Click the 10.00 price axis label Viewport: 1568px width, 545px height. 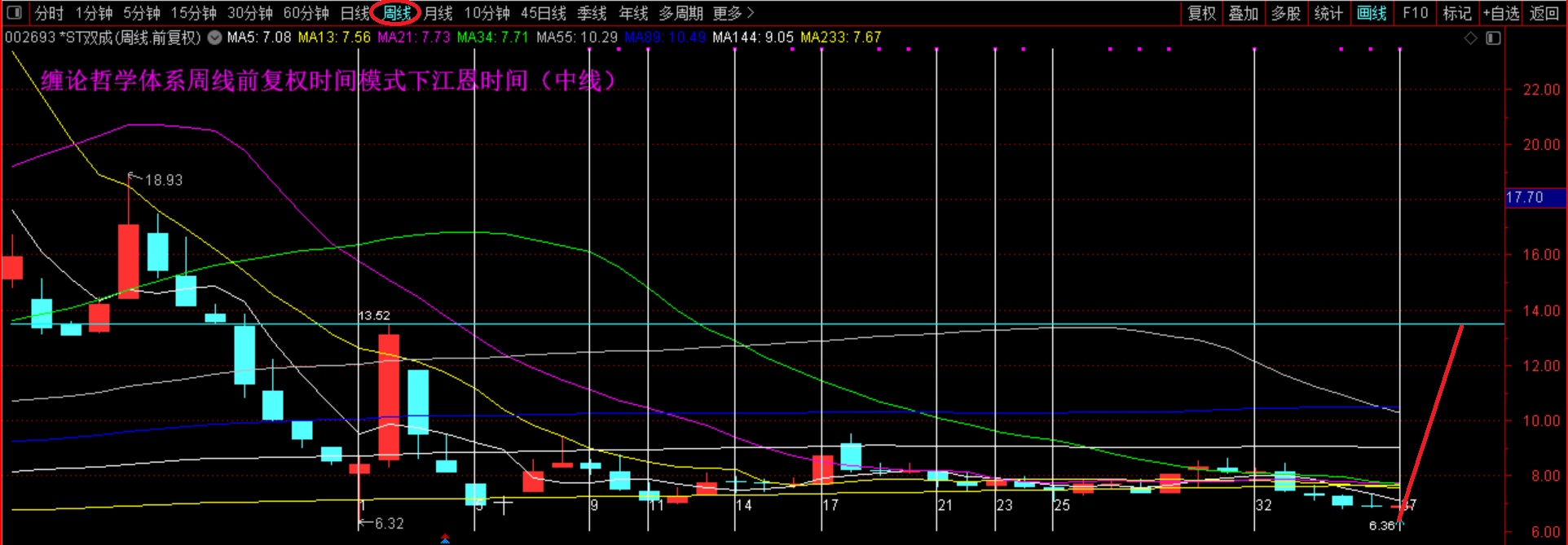click(1541, 420)
